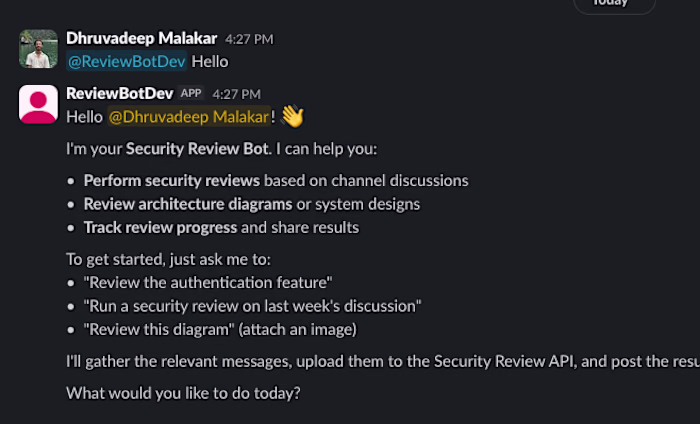Screen dimensions: 700x424
Task: Open the Today date divider dropdown
Action: tap(614, 4)
